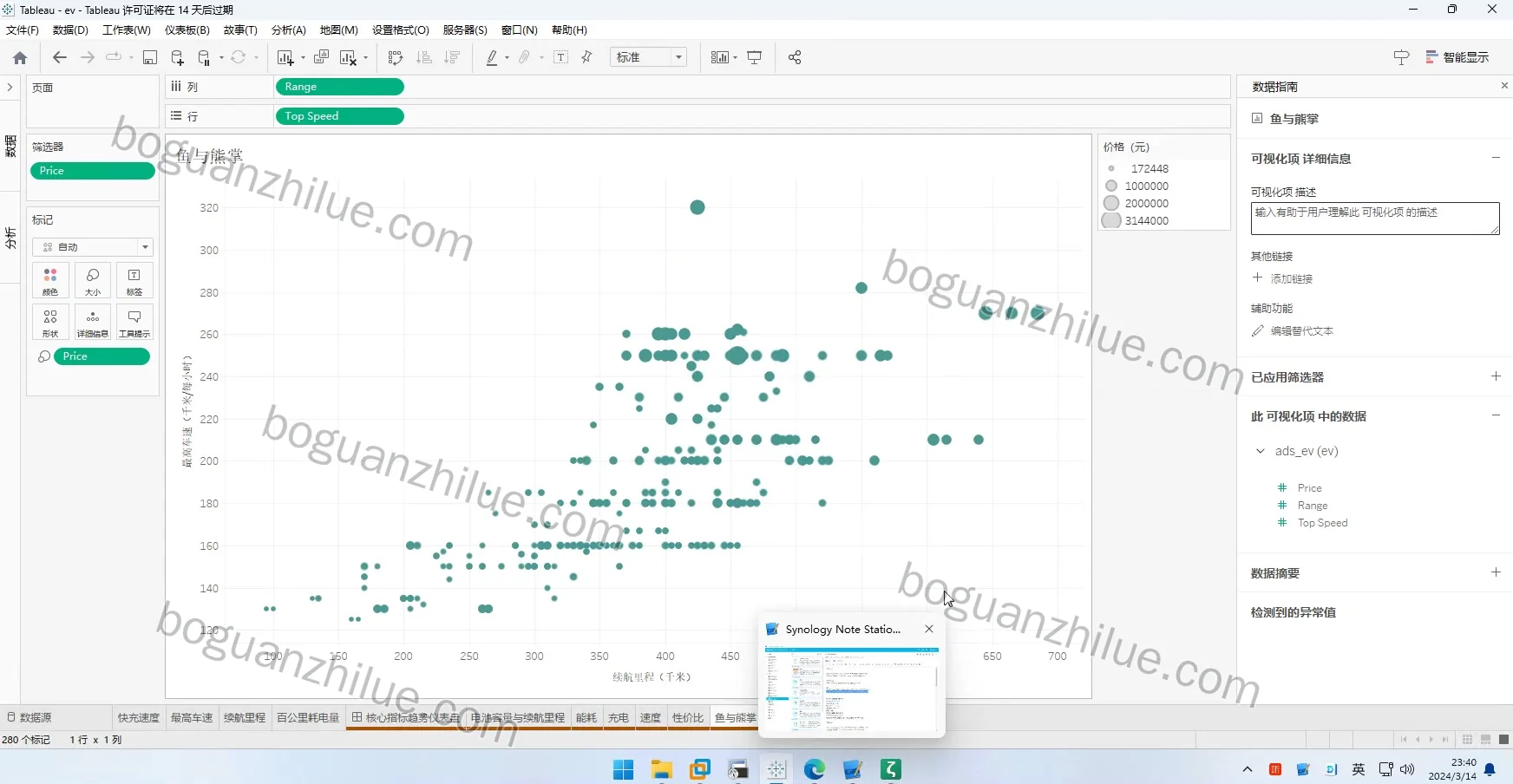Click the 可视化项 描述 text field
This screenshot has width=1513, height=784.
tap(1375, 219)
